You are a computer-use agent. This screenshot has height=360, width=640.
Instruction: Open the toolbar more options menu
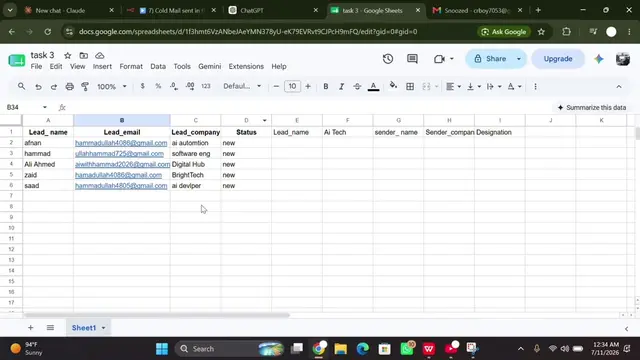coord(535,87)
